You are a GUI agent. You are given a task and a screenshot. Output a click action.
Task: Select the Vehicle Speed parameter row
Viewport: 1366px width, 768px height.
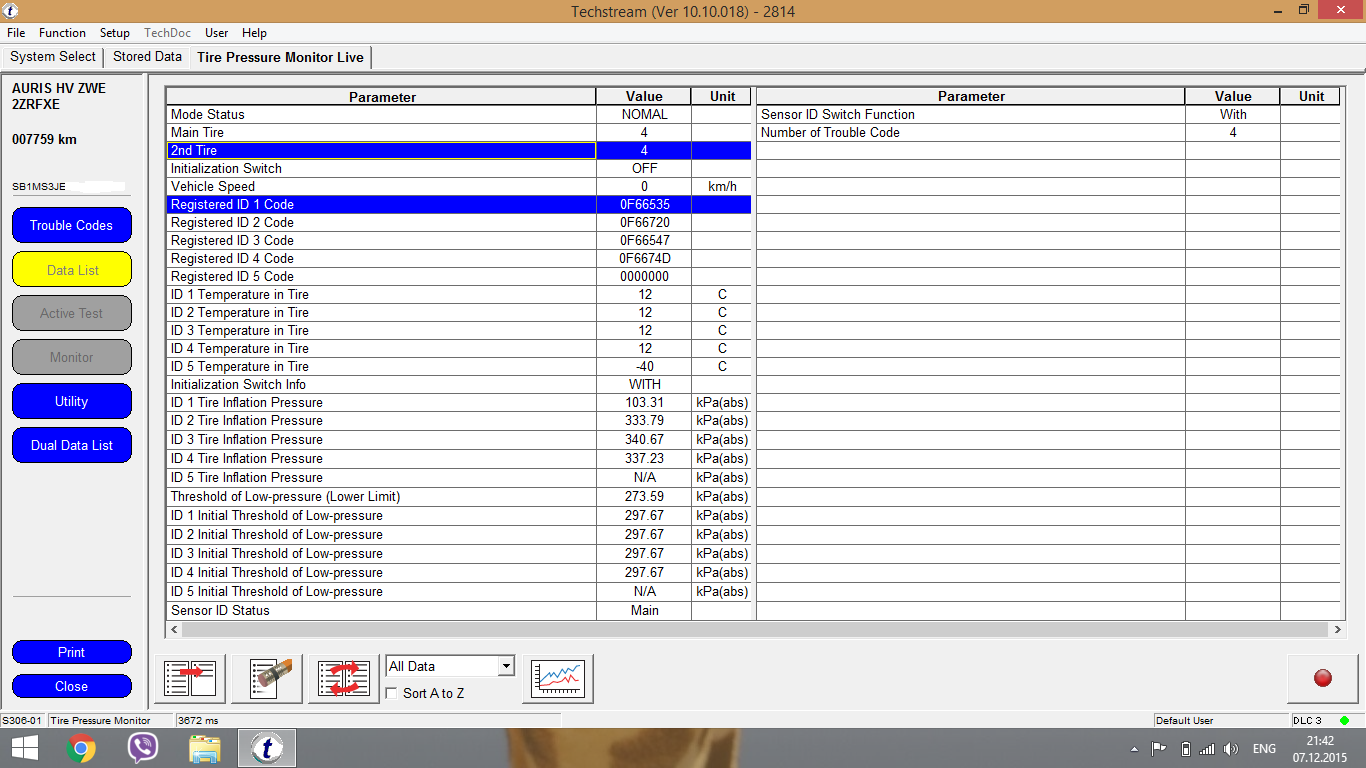click(381, 186)
